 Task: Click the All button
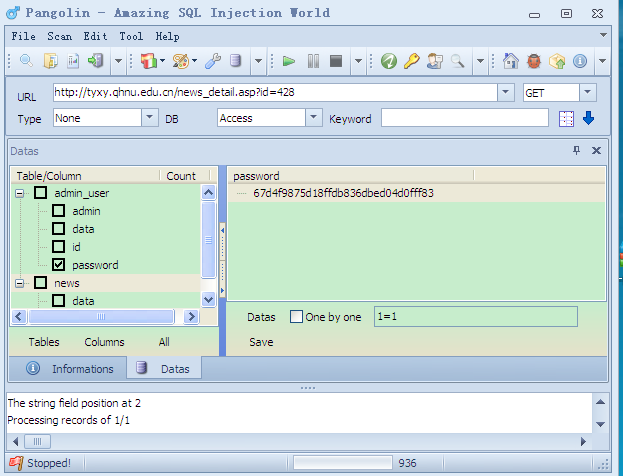164,342
